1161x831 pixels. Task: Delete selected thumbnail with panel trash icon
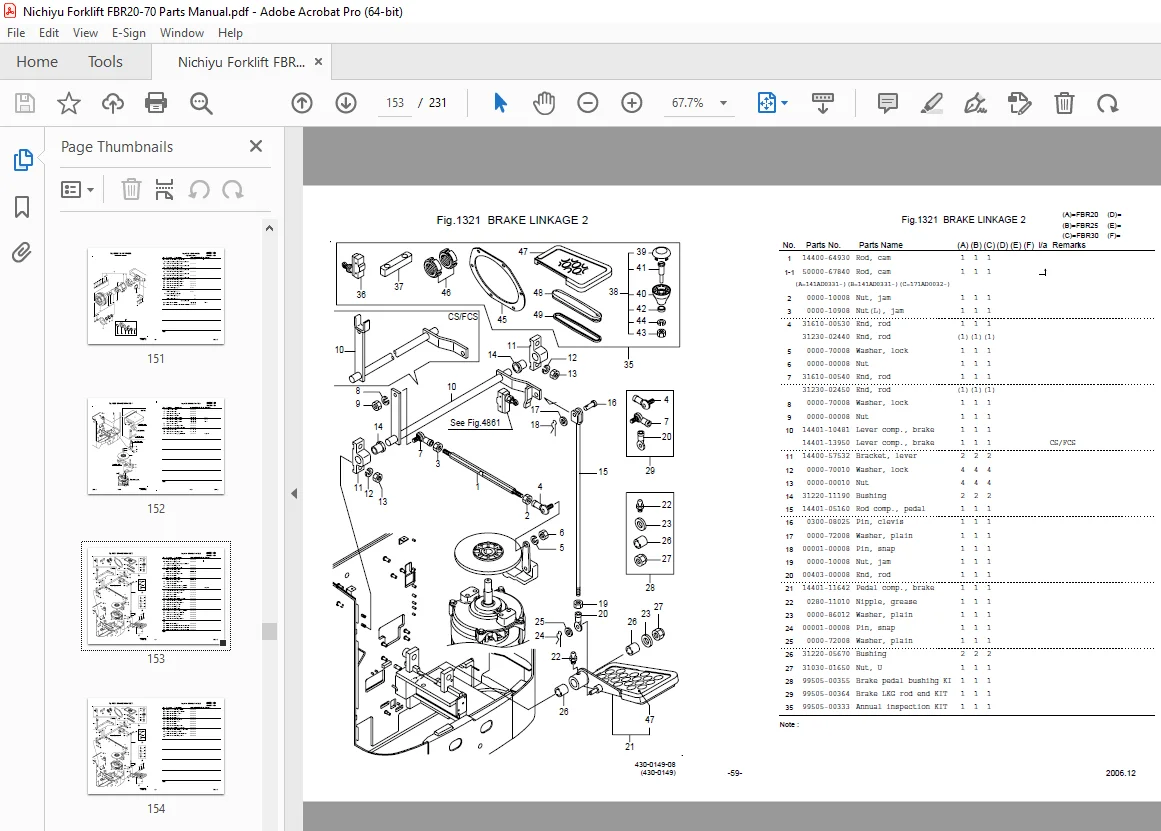coord(131,190)
